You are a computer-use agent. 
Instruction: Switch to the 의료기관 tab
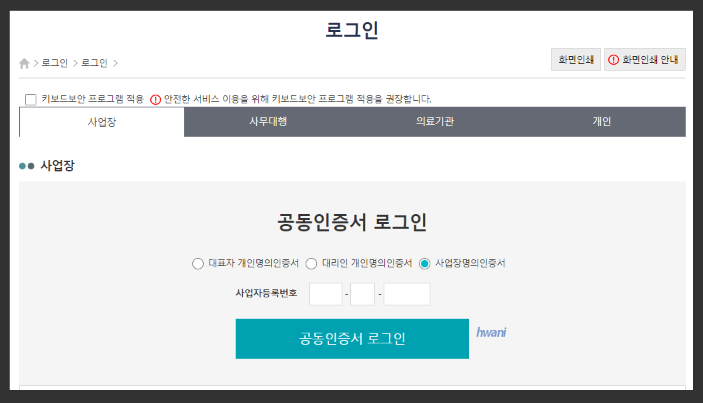(x=435, y=122)
